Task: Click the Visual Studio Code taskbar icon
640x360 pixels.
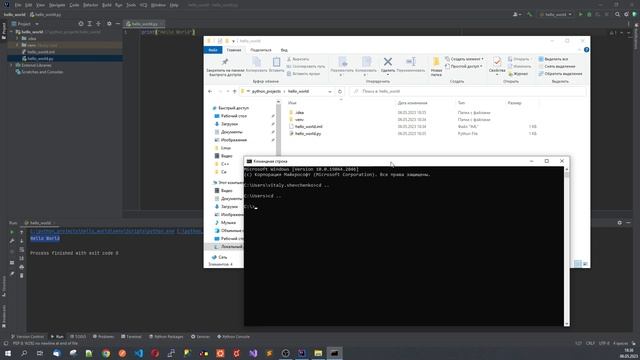Action: (139, 353)
